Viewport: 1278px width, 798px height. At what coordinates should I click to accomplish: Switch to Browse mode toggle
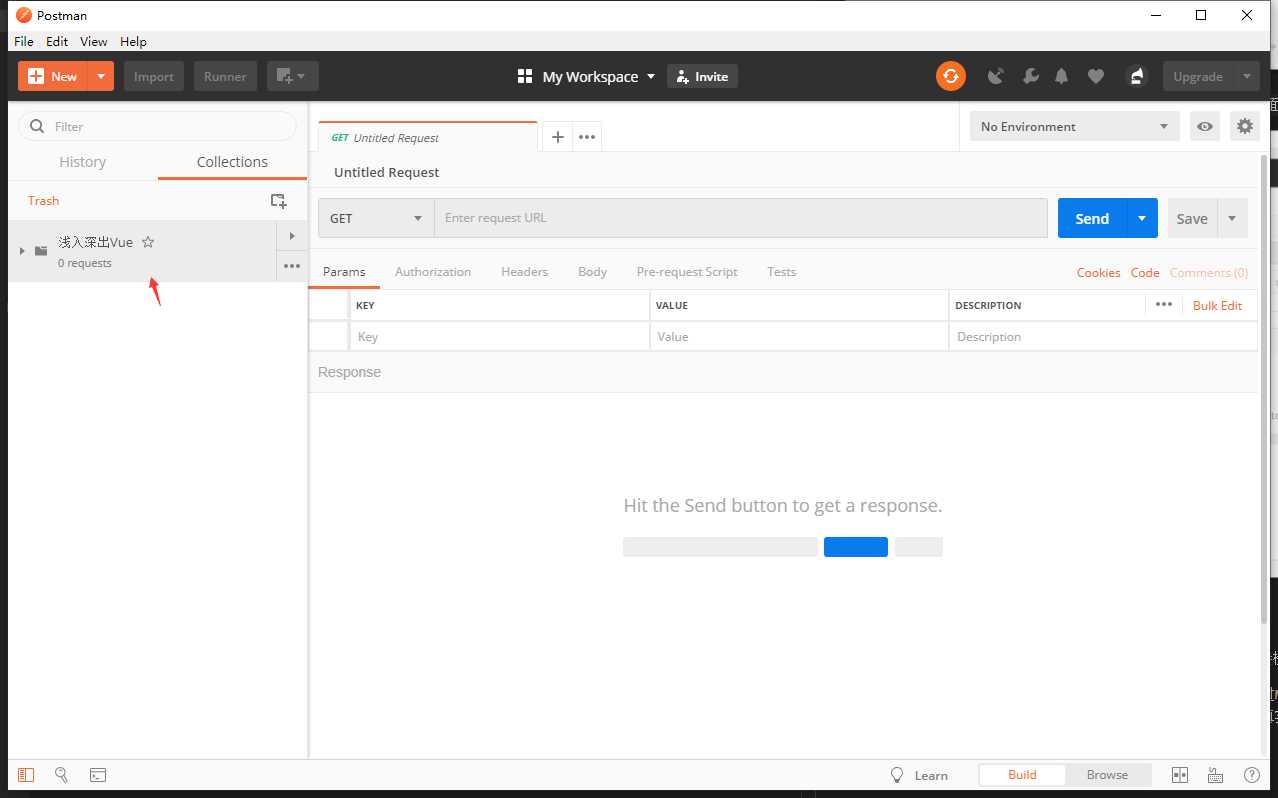1107,775
